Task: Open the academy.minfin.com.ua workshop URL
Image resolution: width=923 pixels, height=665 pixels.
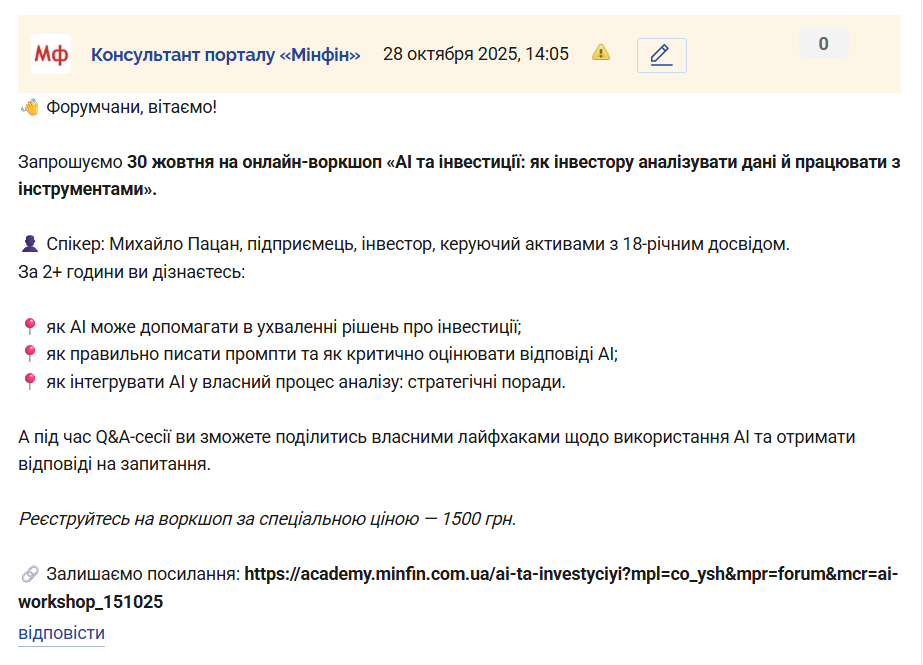Action: tap(458, 587)
